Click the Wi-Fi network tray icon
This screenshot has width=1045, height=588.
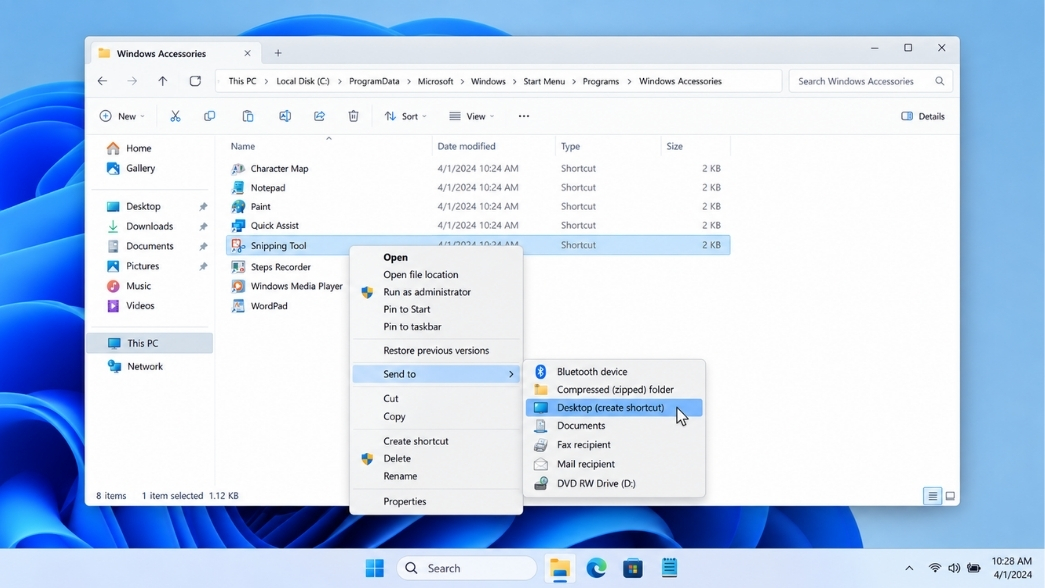(x=934, y=568)
